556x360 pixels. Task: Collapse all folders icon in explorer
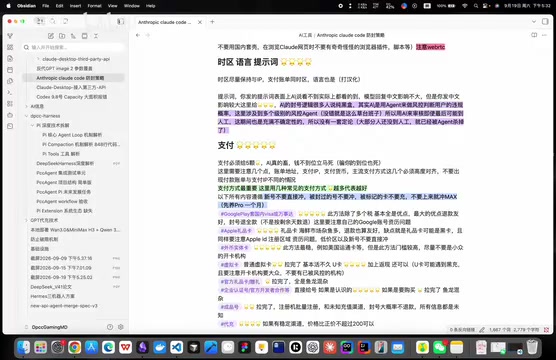pyautogui.click(x=96, y=36)
